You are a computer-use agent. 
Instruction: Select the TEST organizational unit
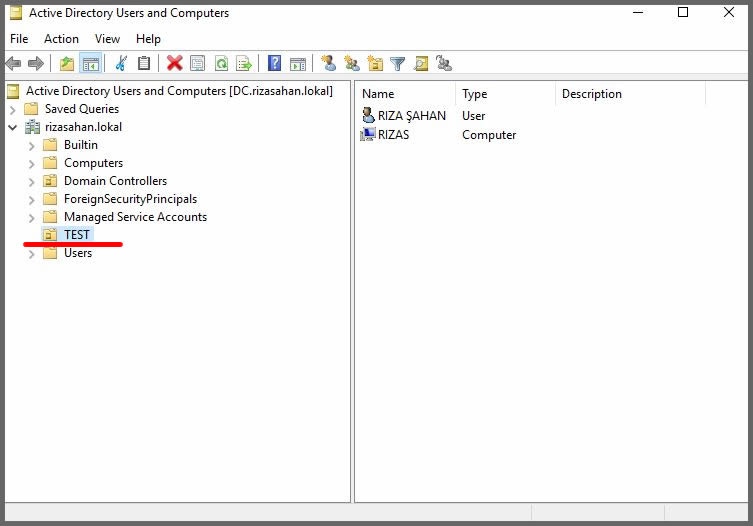[77, 235]
